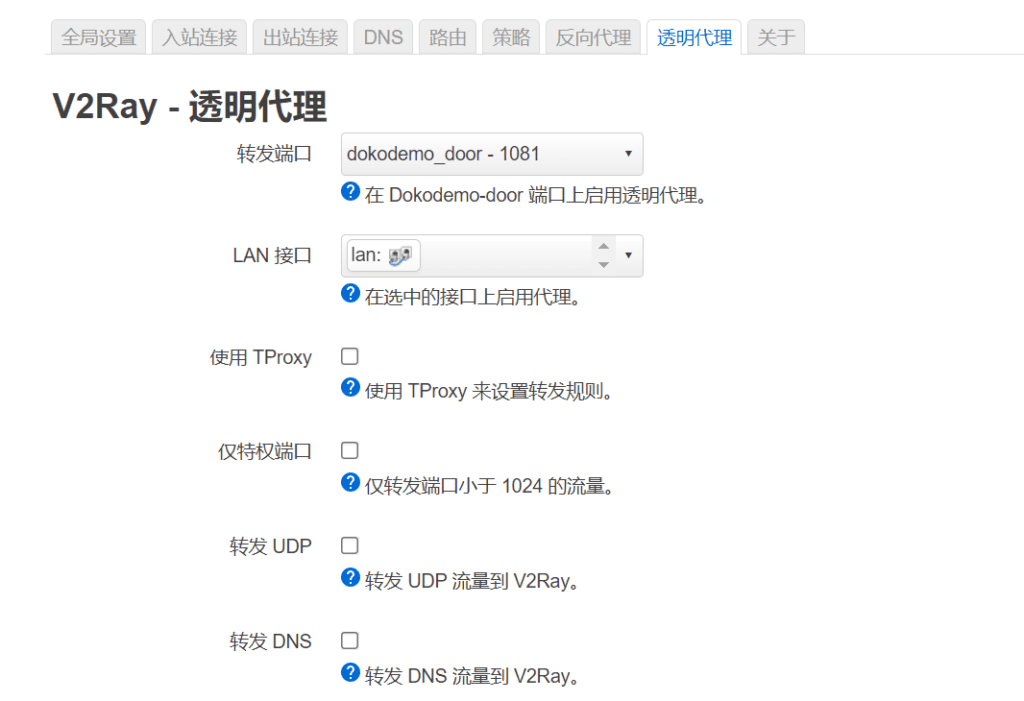Check the 仅特权端口 option

click(349, 450)
